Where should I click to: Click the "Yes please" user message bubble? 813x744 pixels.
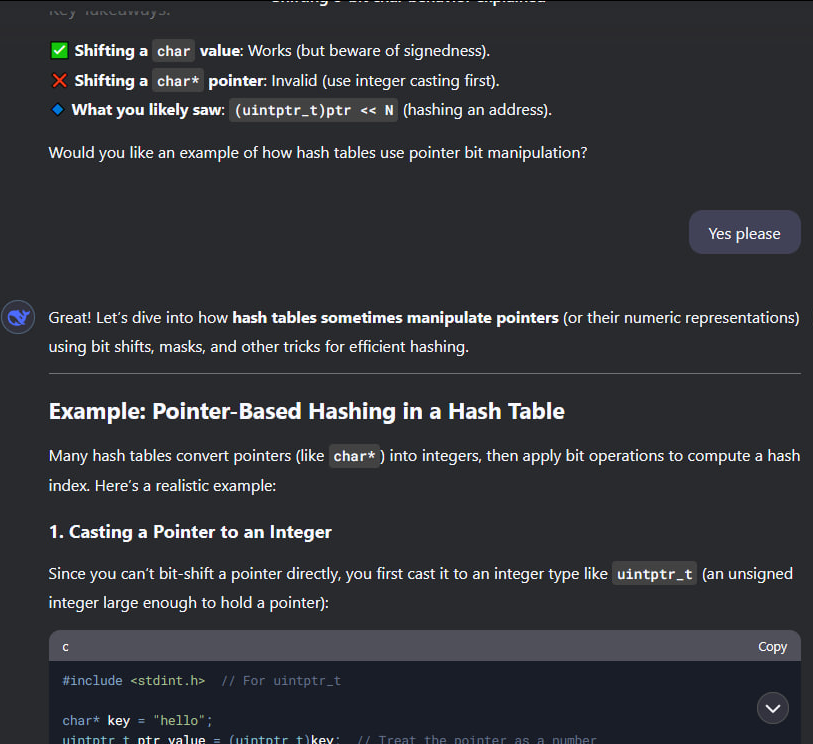coord(744,233)
